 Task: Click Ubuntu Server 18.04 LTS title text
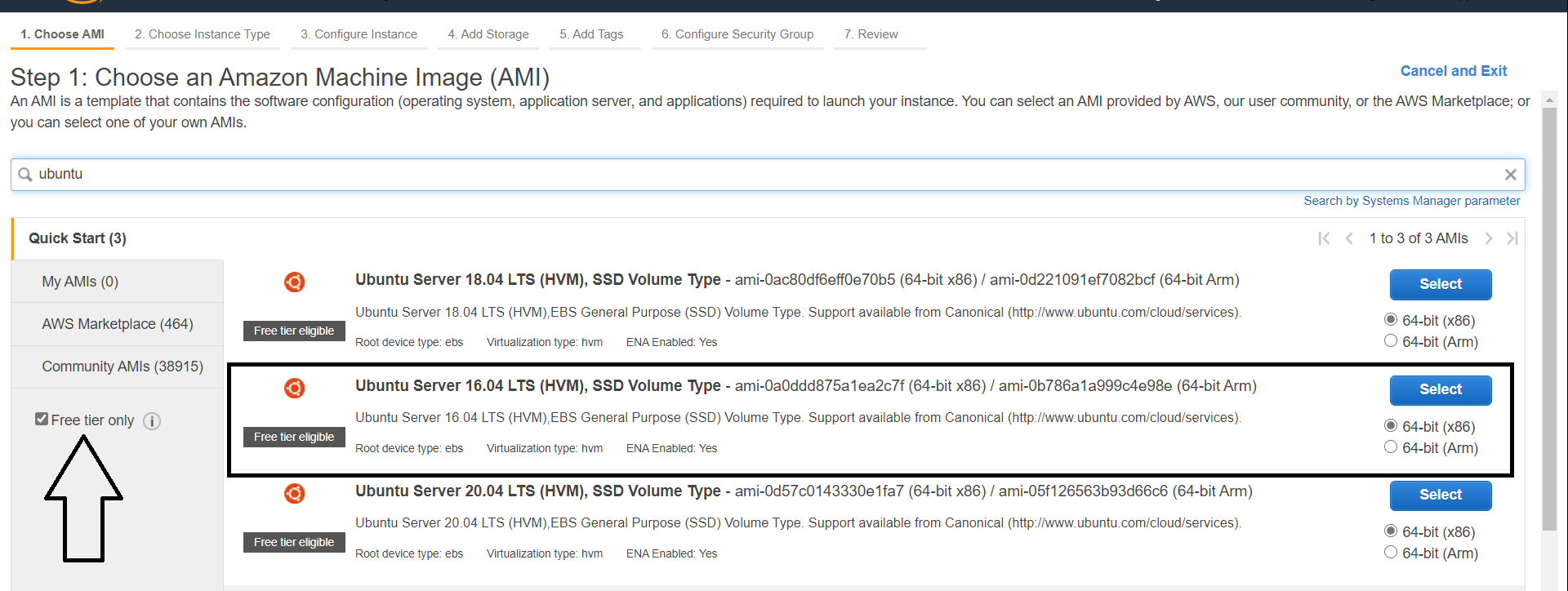(x=538, y=280)
